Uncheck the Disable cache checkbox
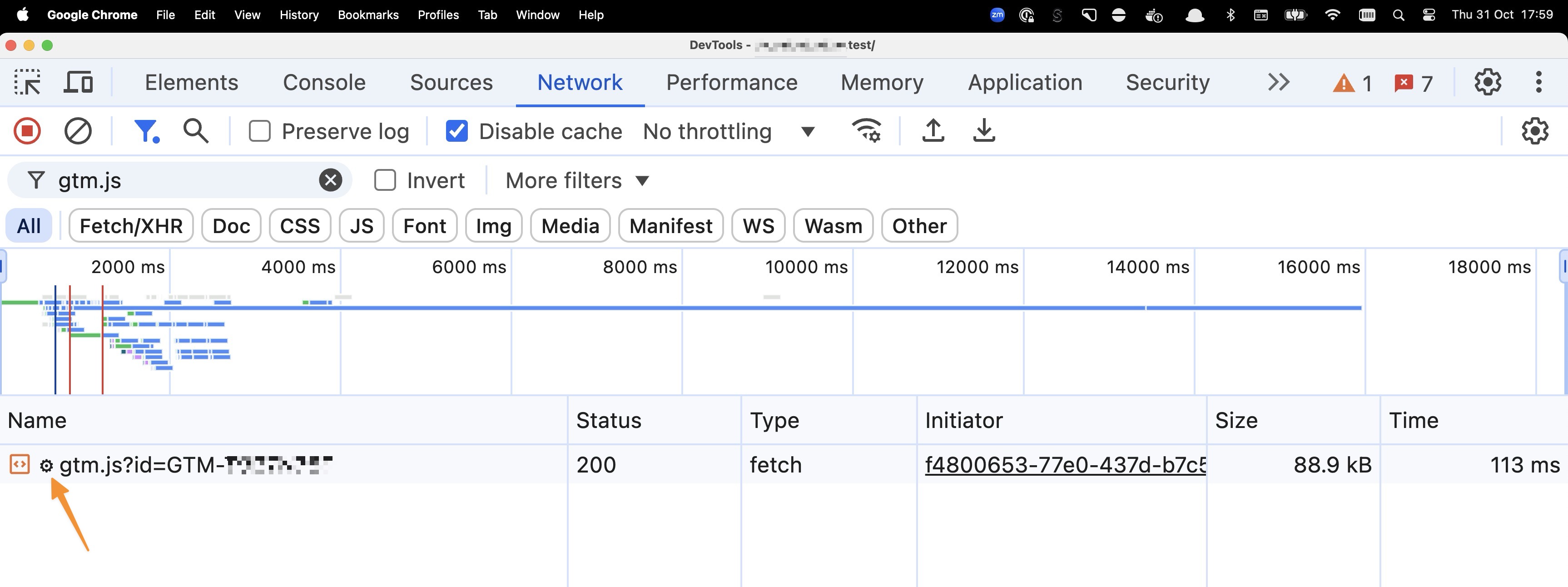This screenshot has width=1568, height=587. point(457,131)
